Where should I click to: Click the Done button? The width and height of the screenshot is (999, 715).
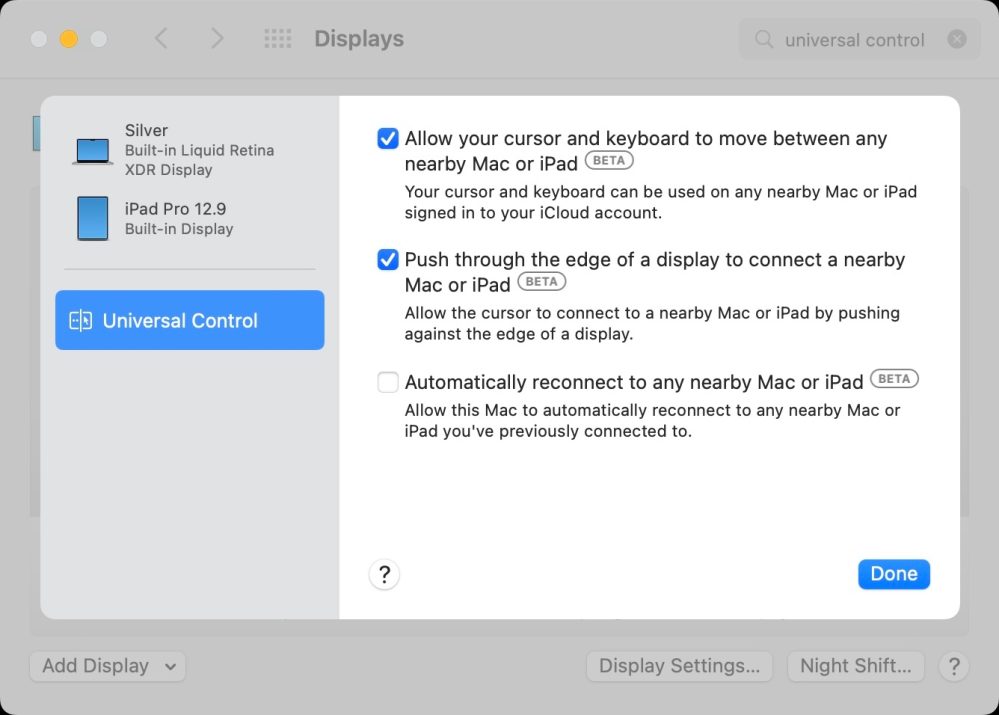pyautogui.click(x=893, y=574)
